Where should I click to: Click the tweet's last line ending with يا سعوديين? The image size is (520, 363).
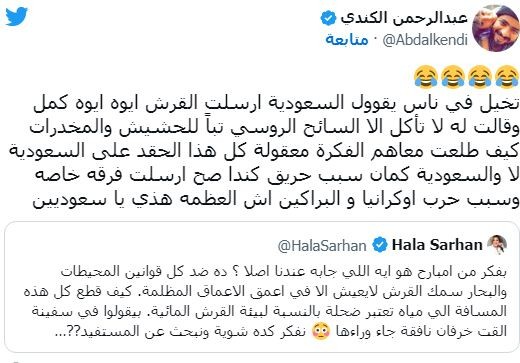[x=276, y=200]
